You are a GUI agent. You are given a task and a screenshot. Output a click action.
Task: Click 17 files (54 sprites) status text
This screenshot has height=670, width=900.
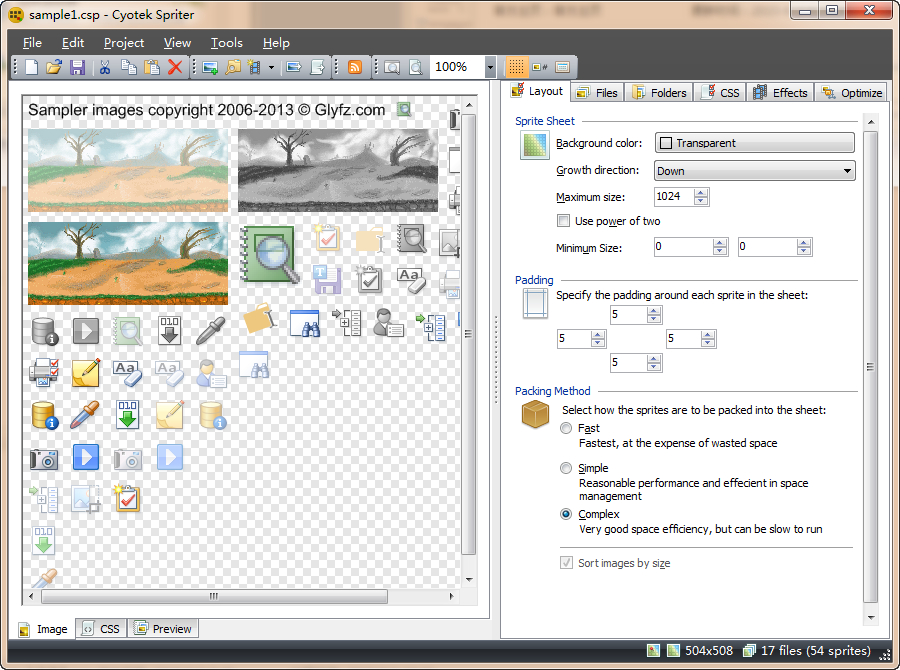coord(815,650)
